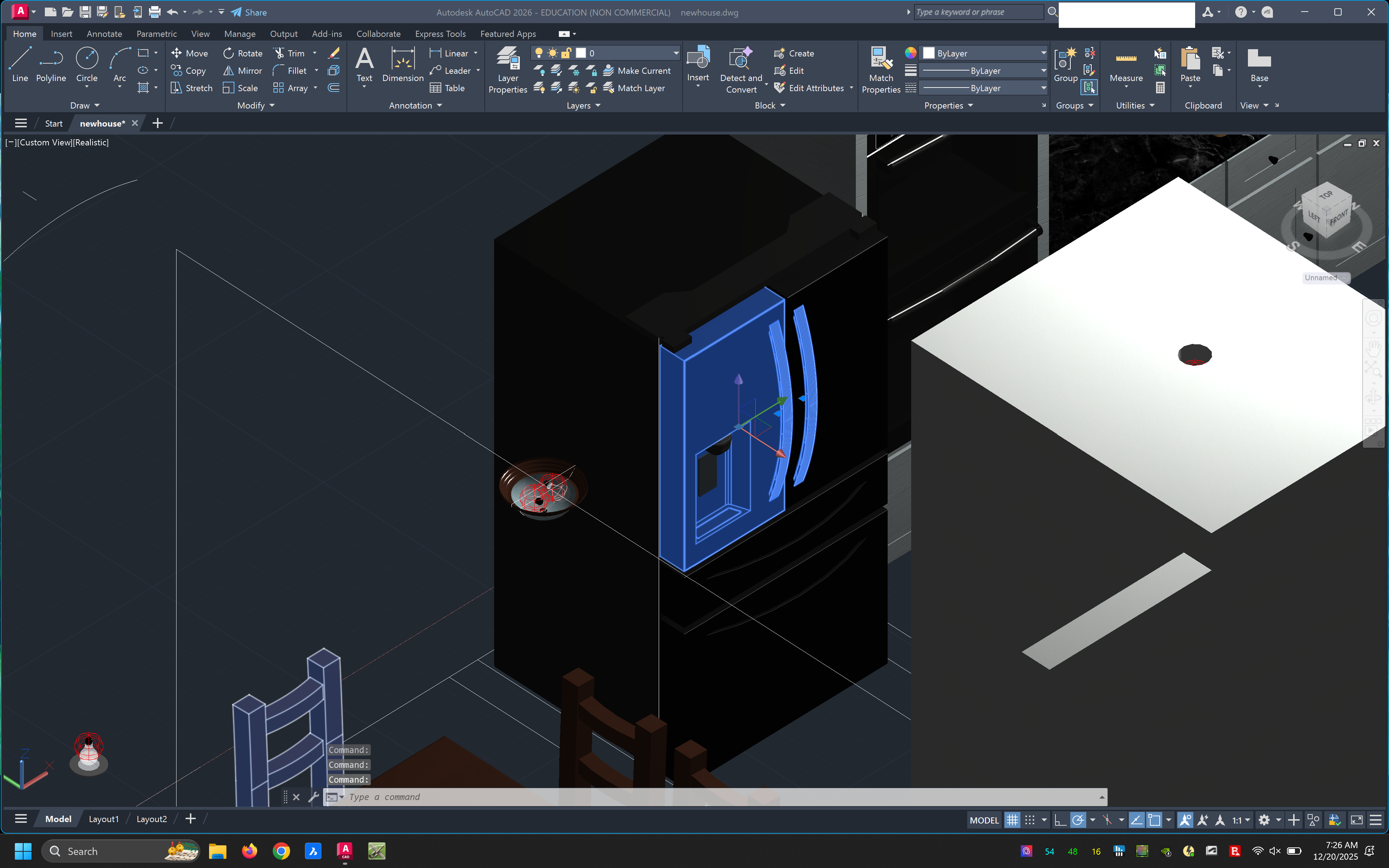Toggle snap mode in status bar
The width and height of the screenshot is (1389, 868).
coord(1030,820)
